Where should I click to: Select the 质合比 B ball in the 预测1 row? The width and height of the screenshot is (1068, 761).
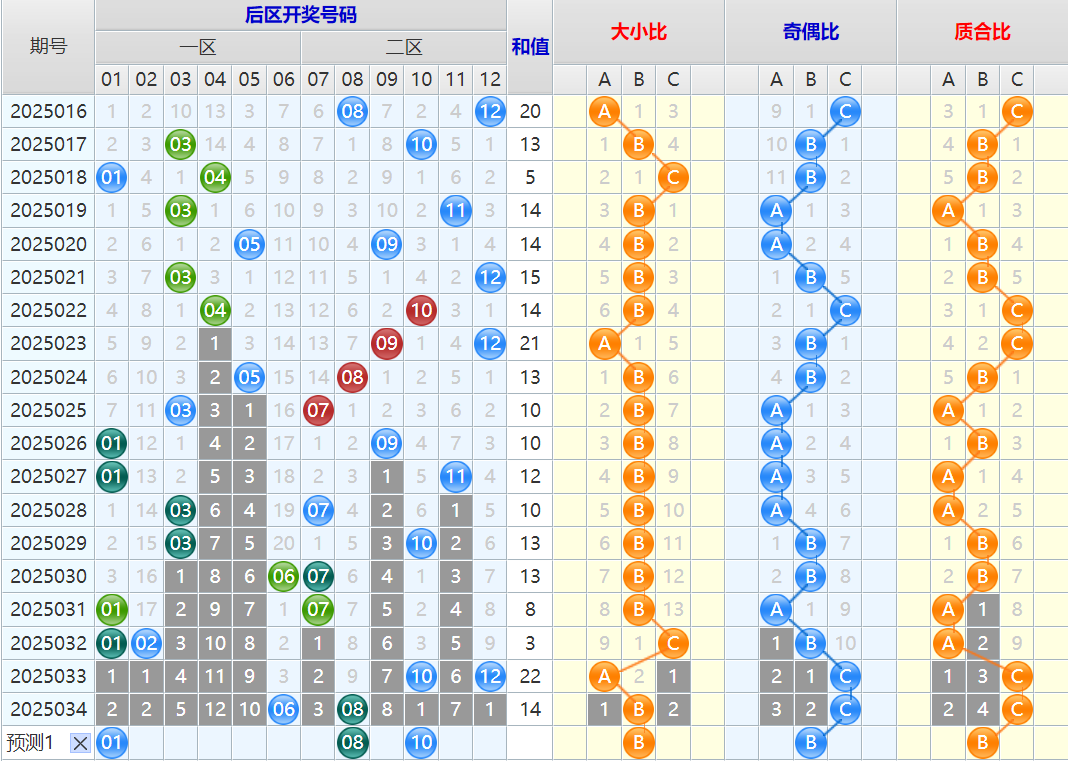pyautogui.click(x=982, y=743)
